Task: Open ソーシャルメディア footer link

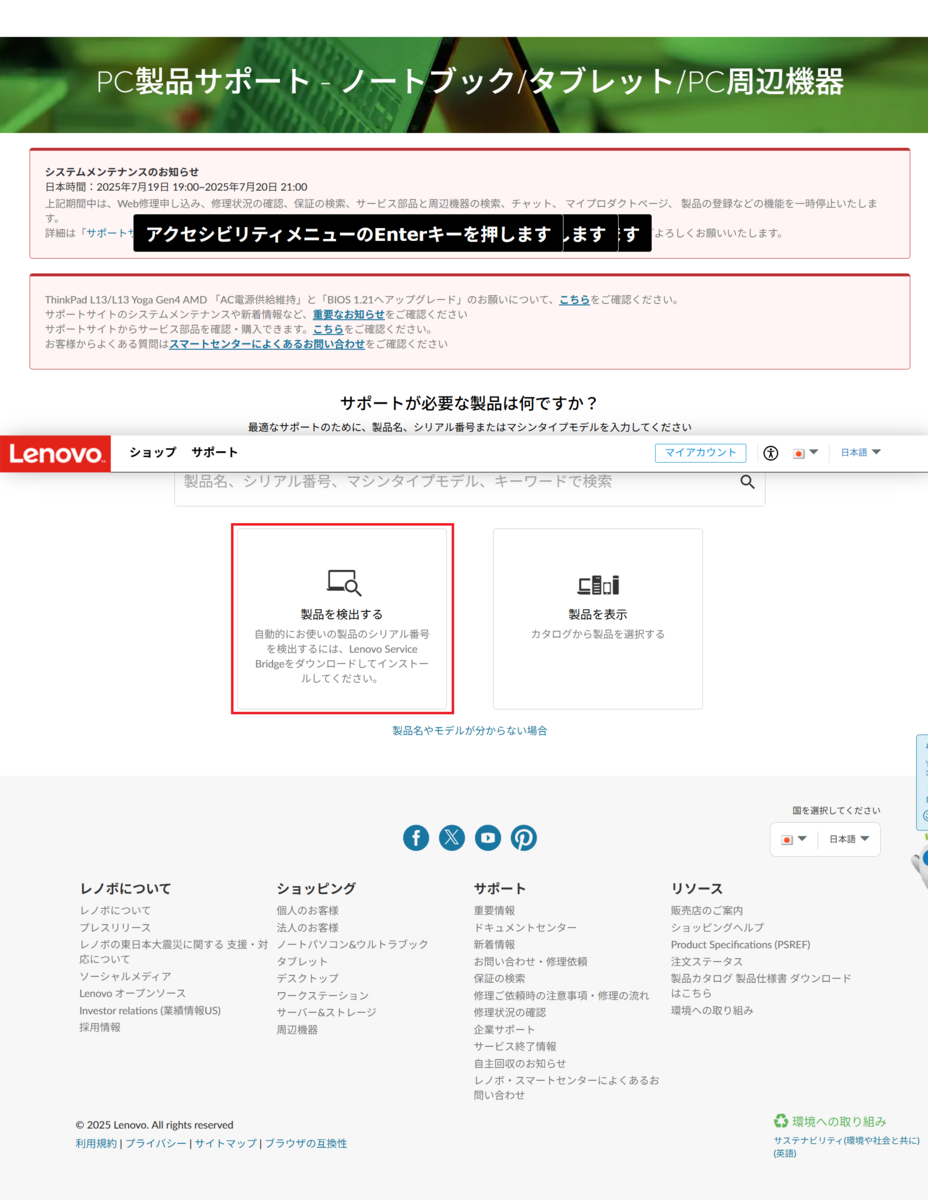Action: 125,977
